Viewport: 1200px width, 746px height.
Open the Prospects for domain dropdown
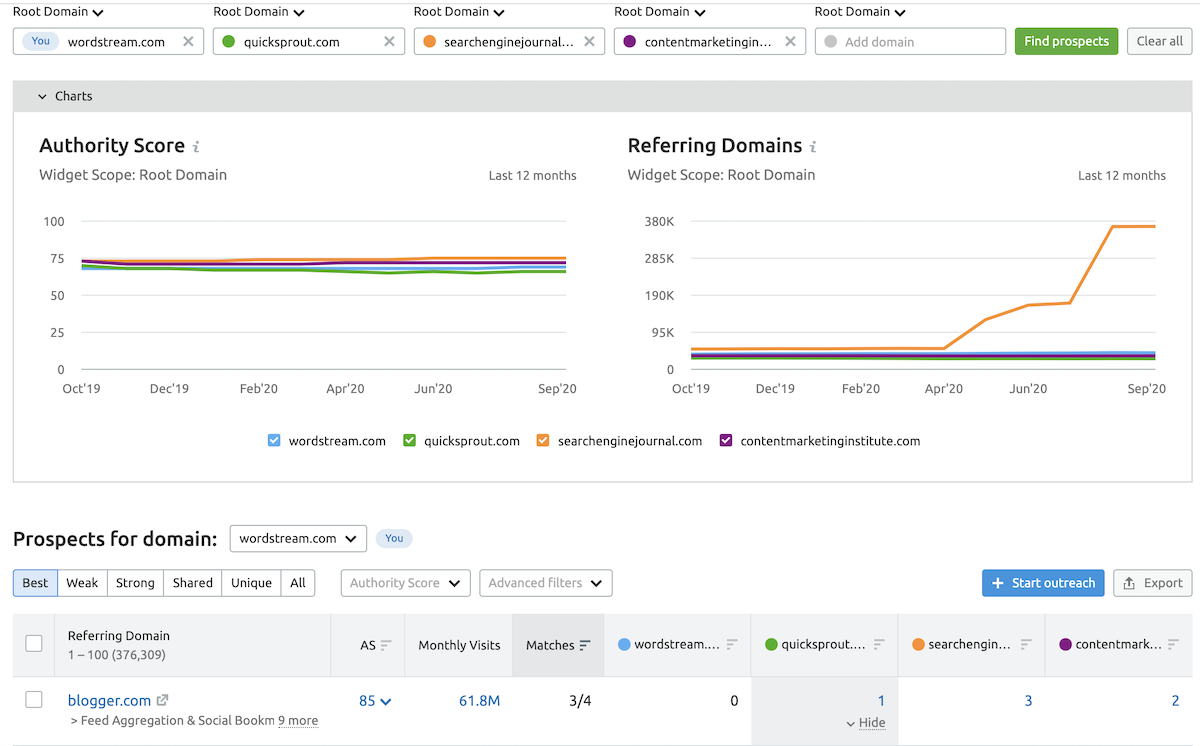click(x=297, y=538)
